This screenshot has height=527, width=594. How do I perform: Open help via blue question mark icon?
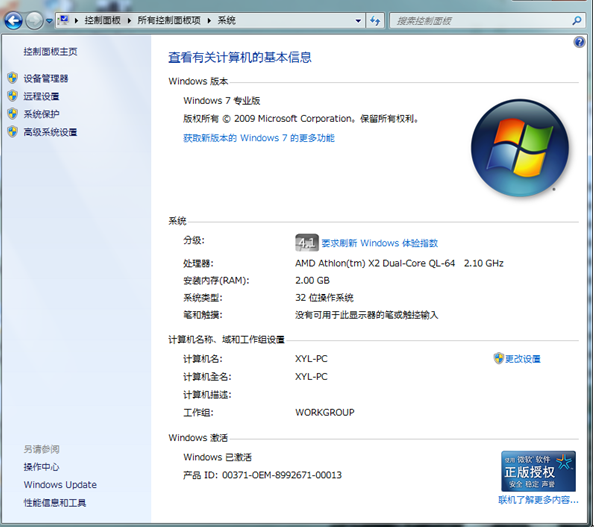(x=579, y=42)
